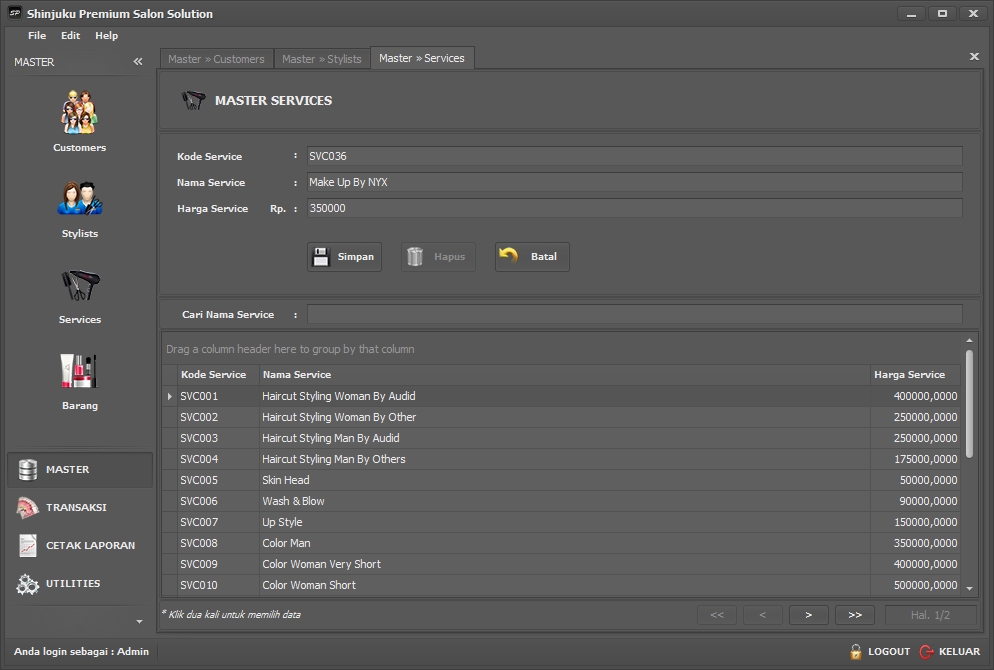Click the Cari Nama Service search field
Screen dimensions: 994x670
pos(634,314)
